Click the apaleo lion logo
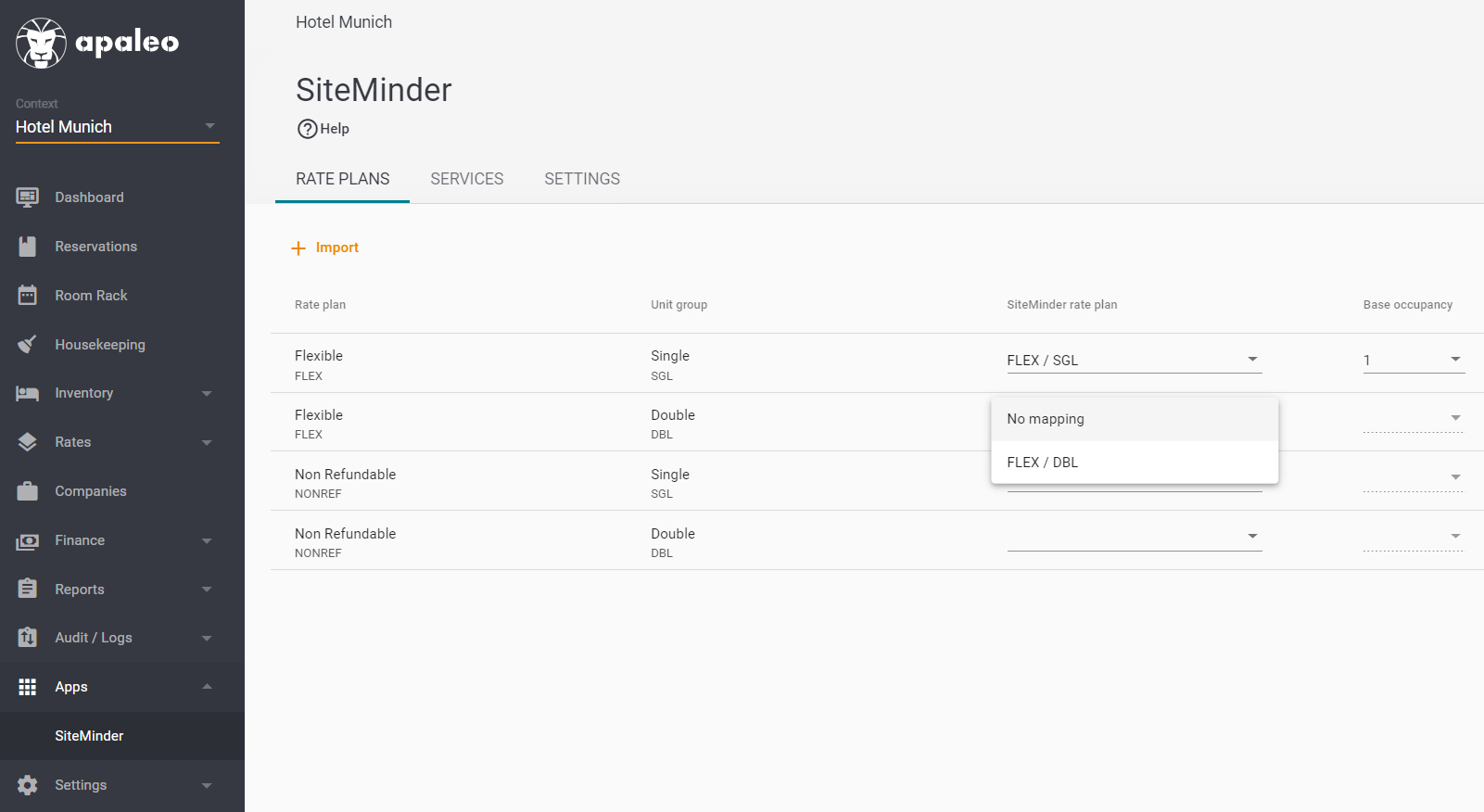 [x=41, y=43]
